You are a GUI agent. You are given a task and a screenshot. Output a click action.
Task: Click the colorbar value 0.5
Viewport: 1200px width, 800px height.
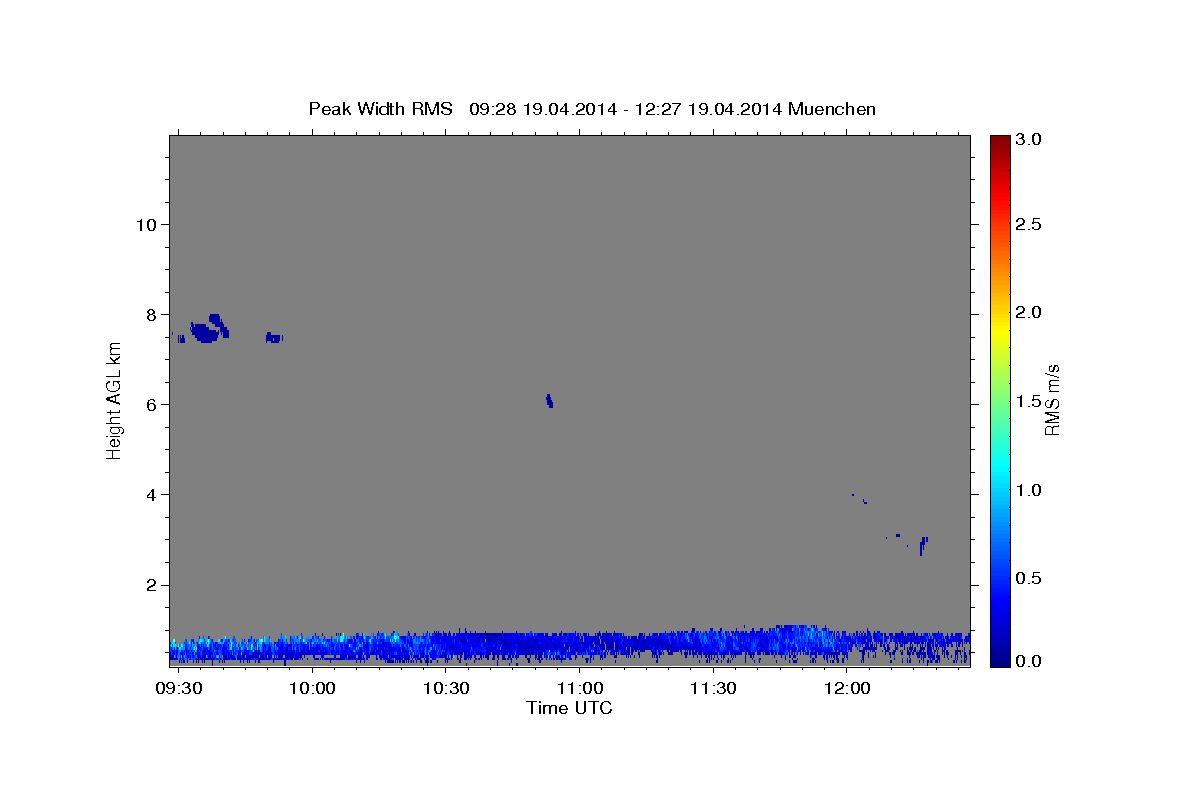(x=1029, y=578)
